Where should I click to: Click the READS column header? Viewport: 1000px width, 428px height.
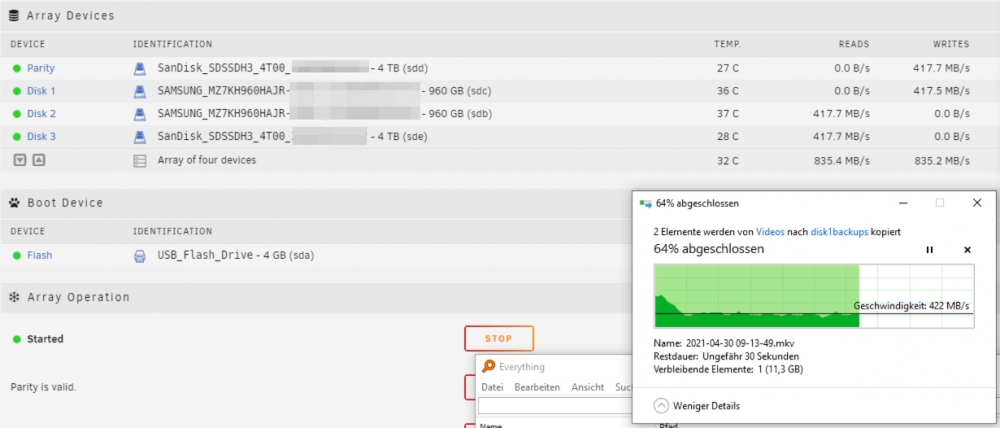coord(853,45)
